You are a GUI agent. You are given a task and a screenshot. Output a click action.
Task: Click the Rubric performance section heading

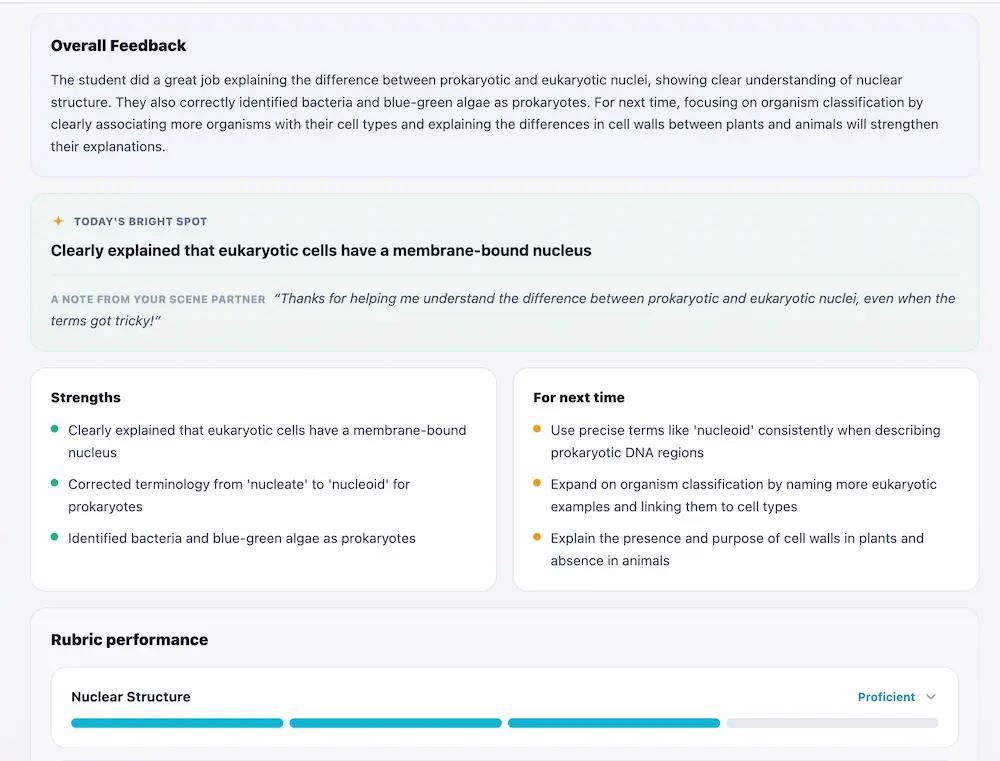pyautogui.click(x=129, y=640)
